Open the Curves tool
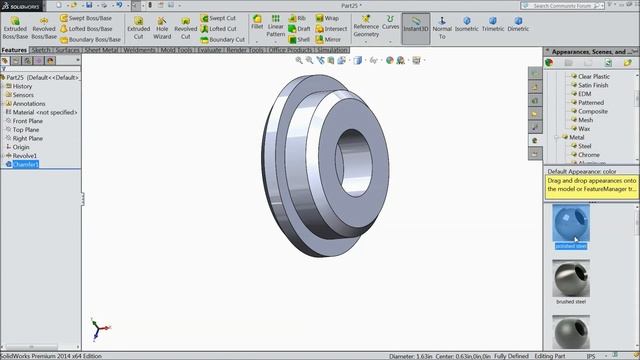The image size is (640, 360). tap(390, 22)
